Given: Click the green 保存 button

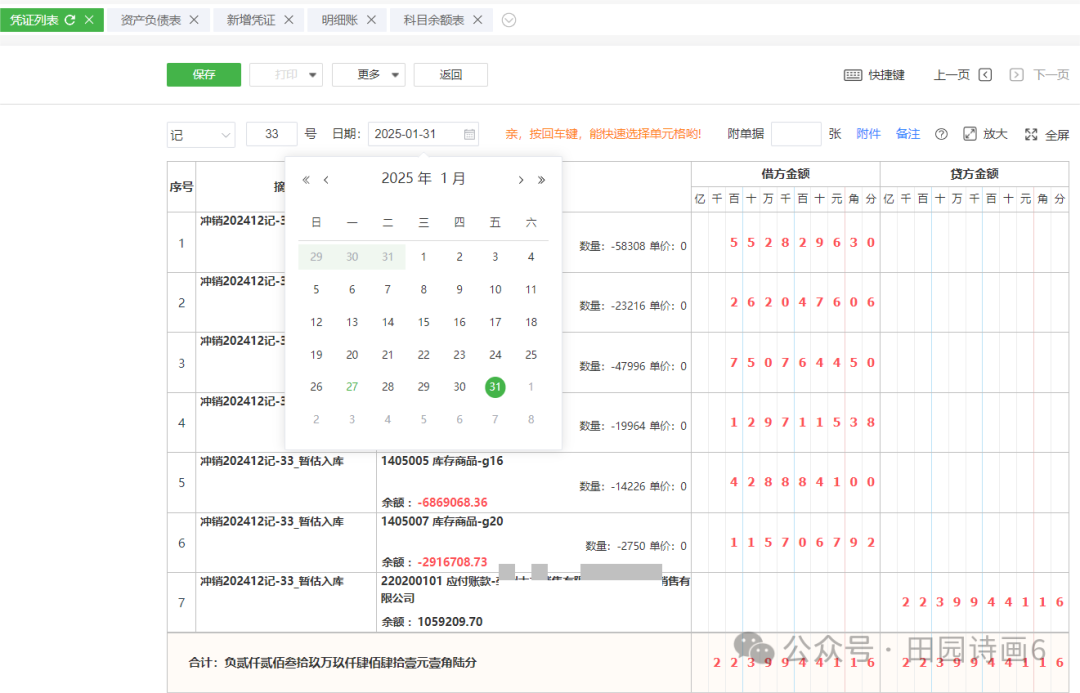Looking at the screenshot, I should click(x=204, y=75).
